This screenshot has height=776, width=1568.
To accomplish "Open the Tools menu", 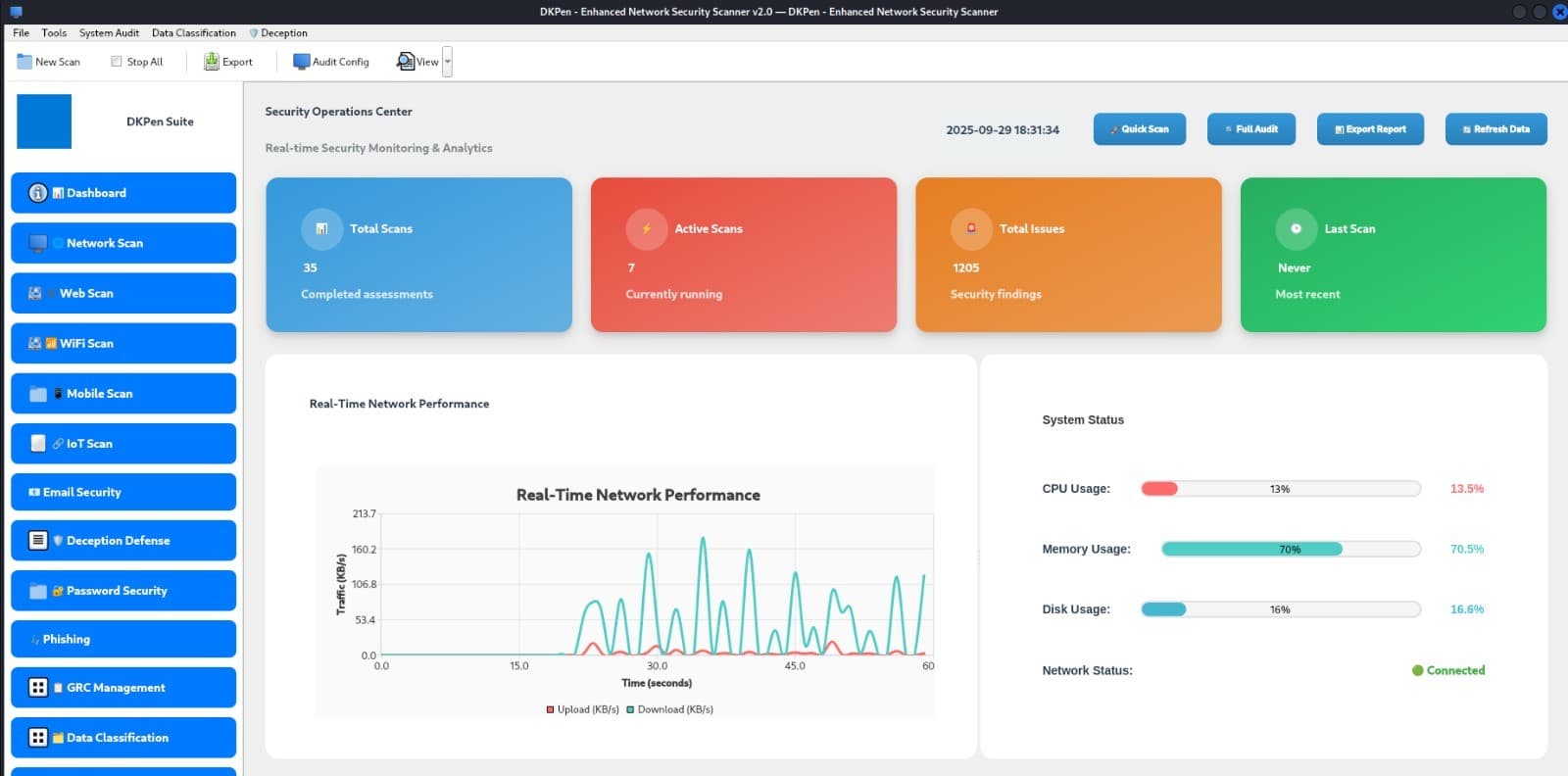I will 54,32.
